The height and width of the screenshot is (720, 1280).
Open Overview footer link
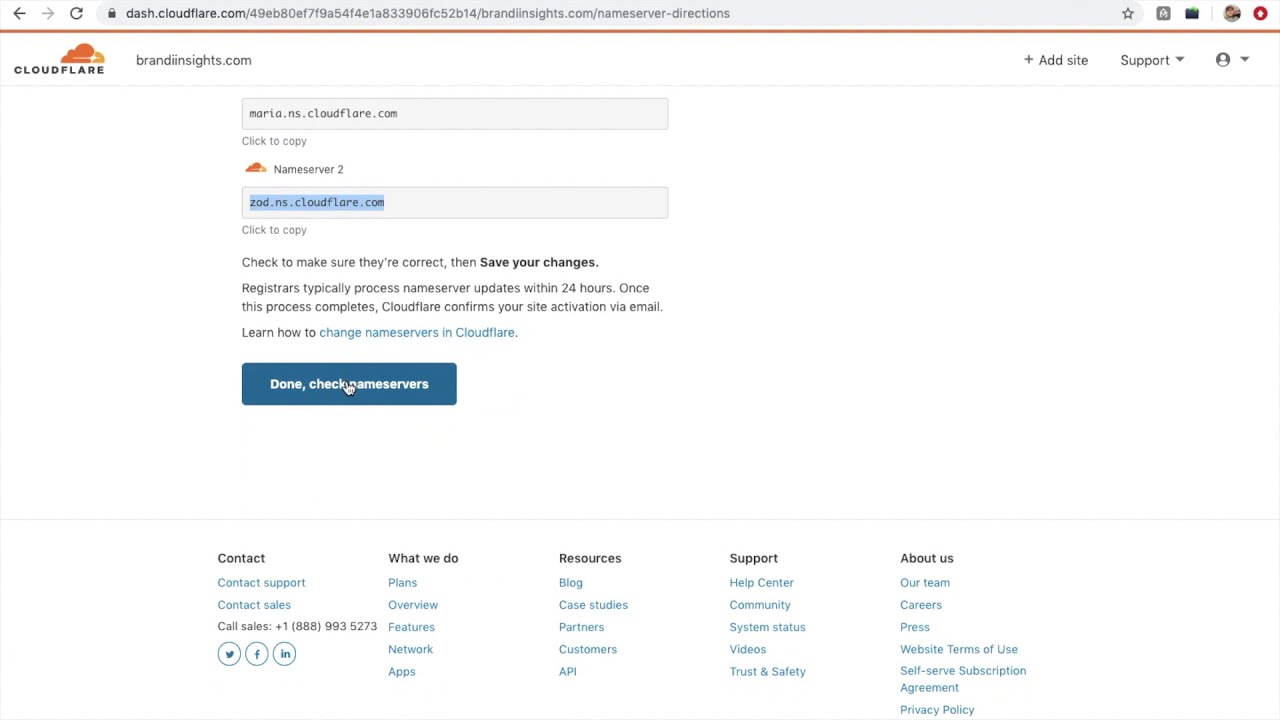pos(413,605)
